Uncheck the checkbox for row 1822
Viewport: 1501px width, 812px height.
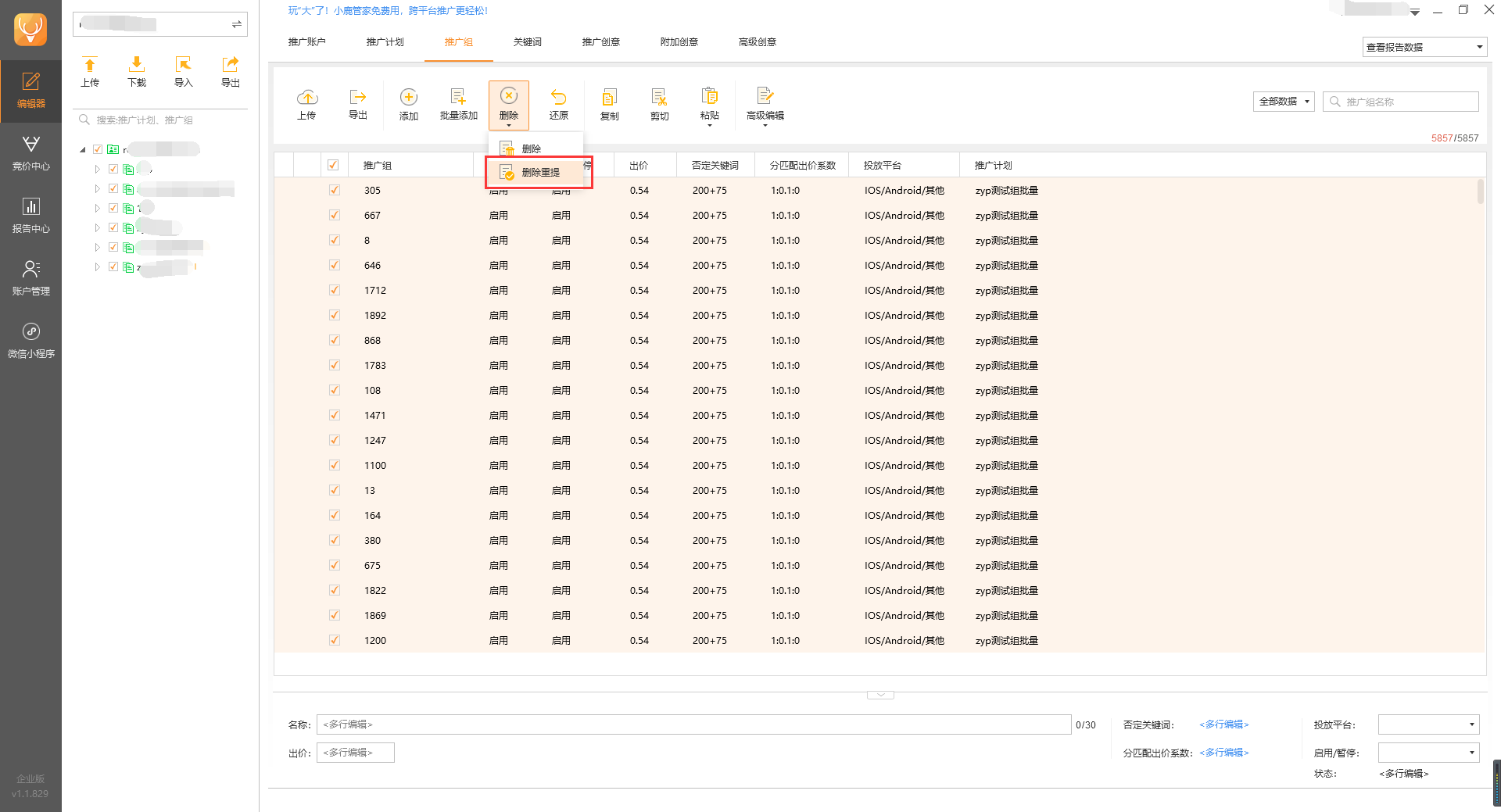(335, 590)
